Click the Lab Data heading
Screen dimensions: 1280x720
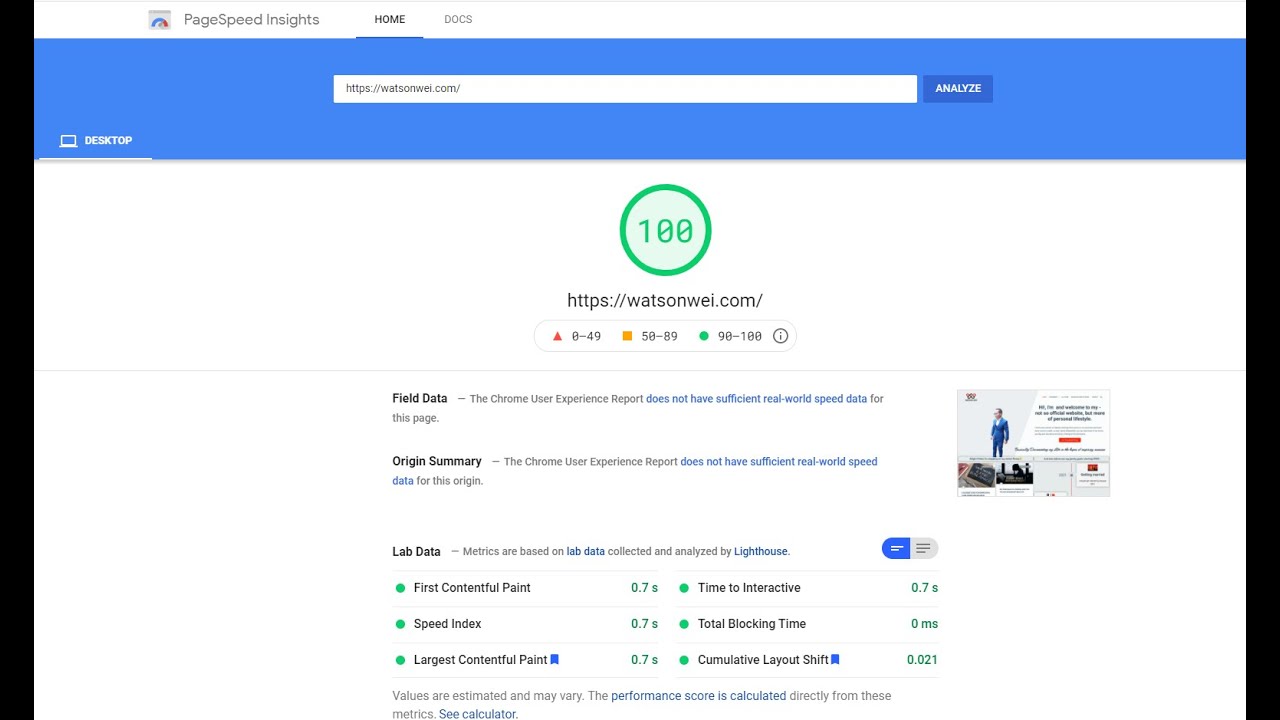pos(416,552)
